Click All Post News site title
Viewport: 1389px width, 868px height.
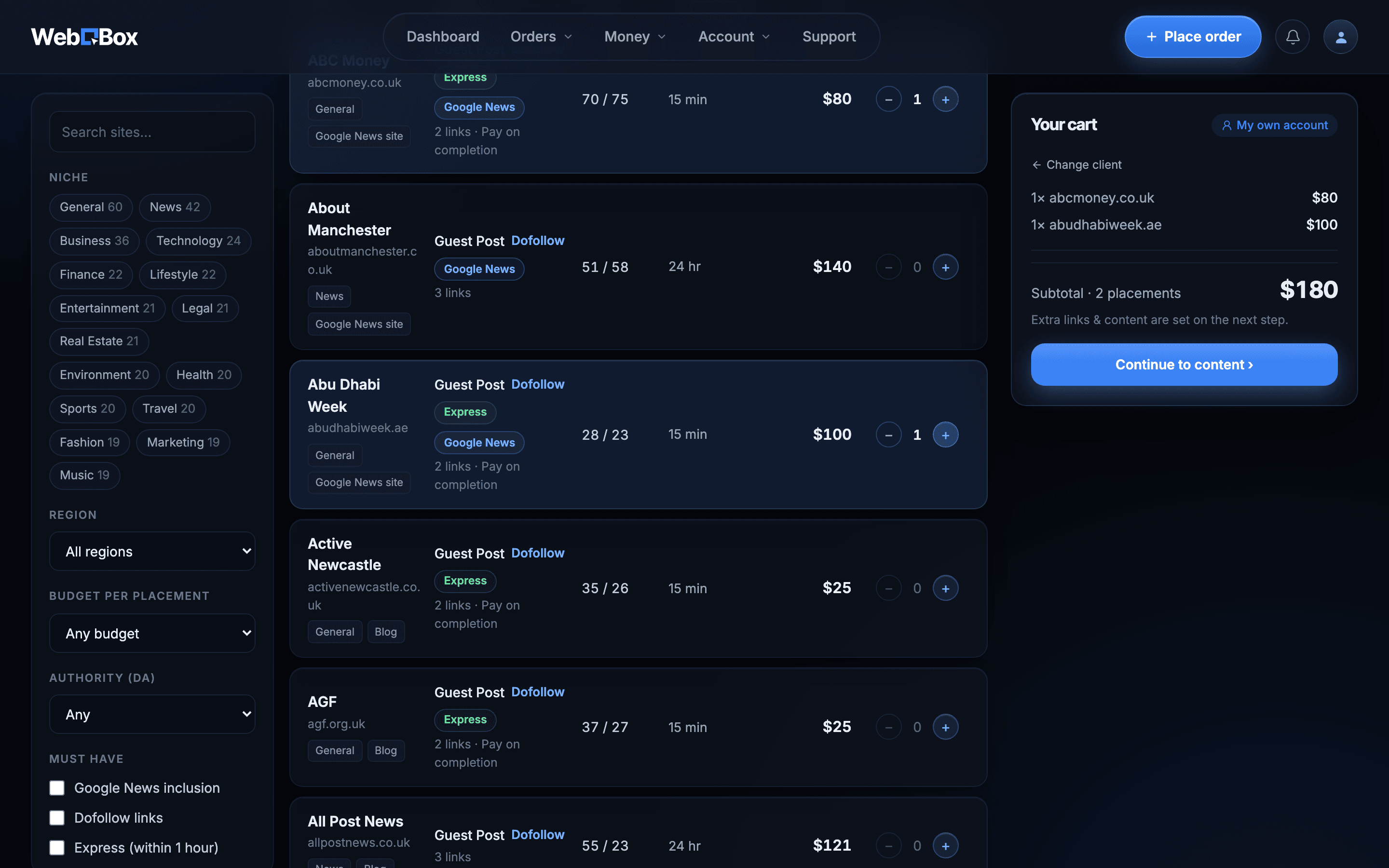click(355, 821)
